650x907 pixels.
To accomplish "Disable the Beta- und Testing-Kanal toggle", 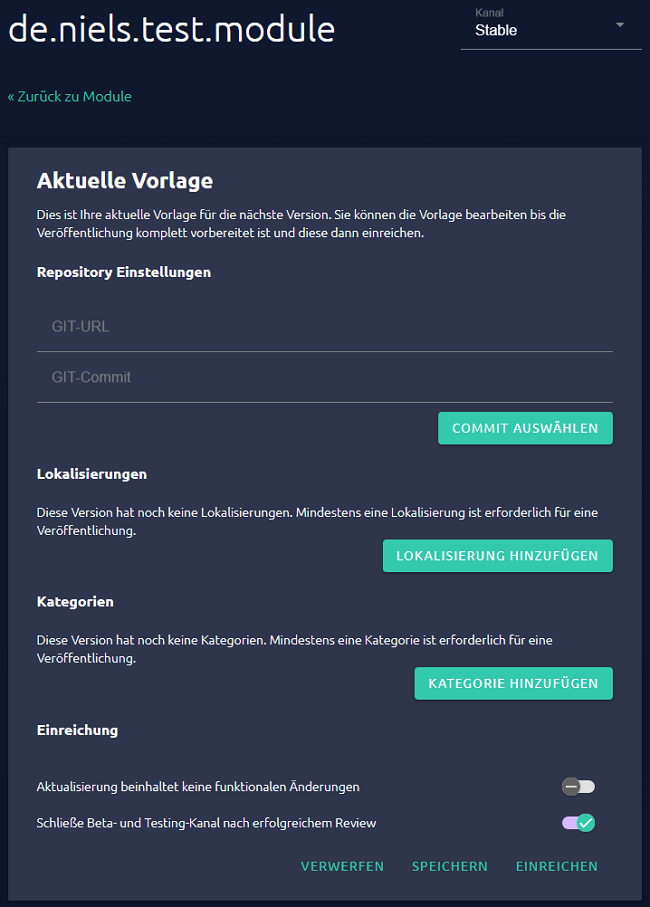I will 578,822.
